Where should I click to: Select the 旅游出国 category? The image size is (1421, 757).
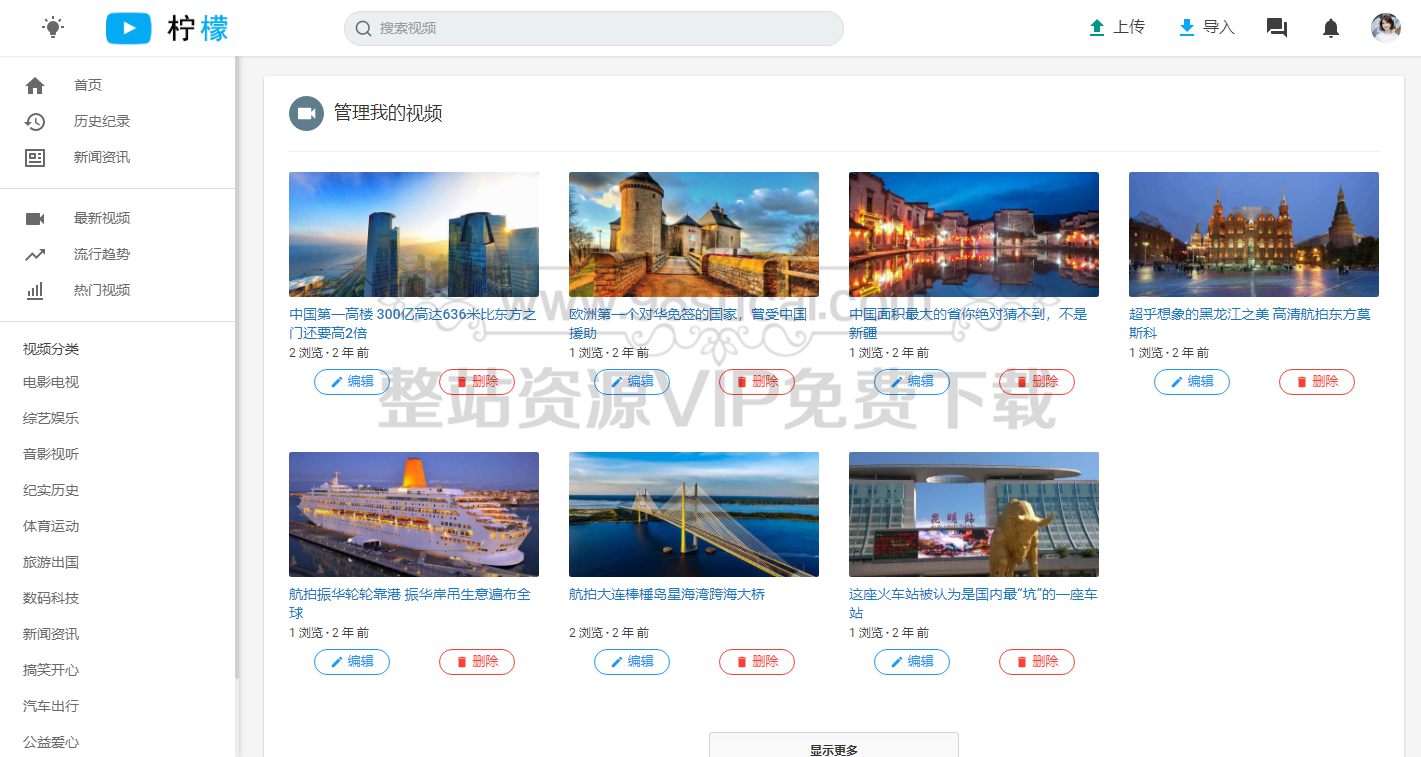(50, 562)
